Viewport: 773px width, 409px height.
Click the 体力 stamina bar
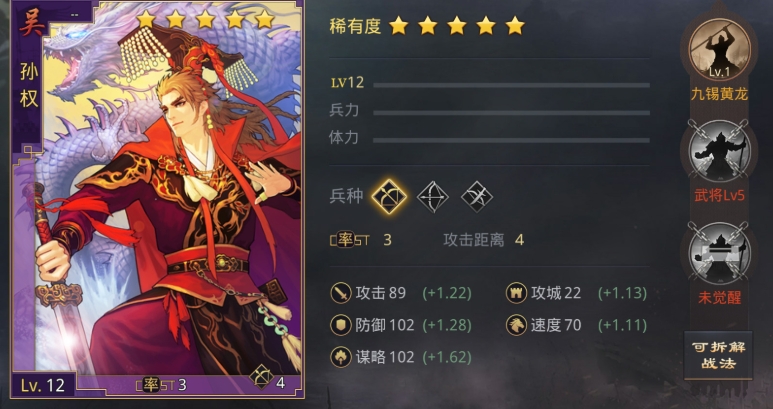511,140
